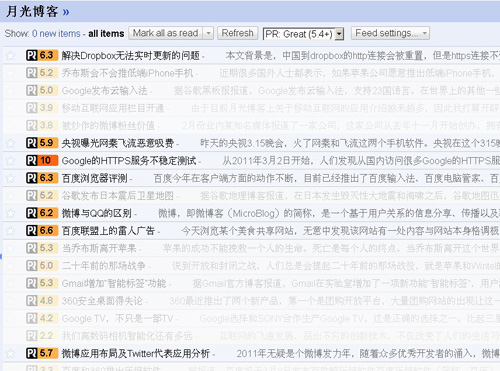500x371 pixels.
Task: Click PostRank 3.8 badge on 被炒作的微博粉丝价值 row
Action: click(x=42, y=125)
